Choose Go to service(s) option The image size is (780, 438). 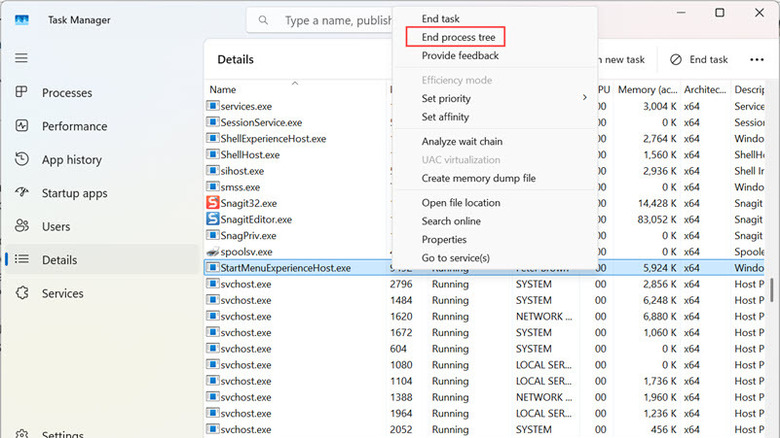click(x=455, y=258)
